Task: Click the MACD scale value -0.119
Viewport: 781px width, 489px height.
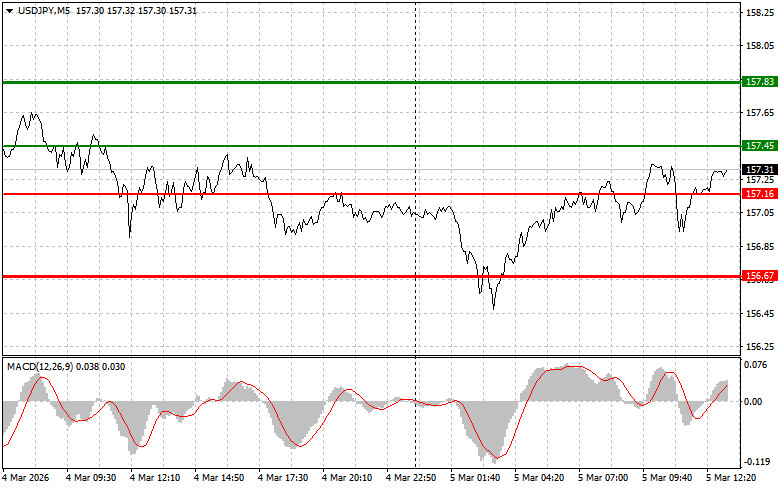Action: point(757,462)
